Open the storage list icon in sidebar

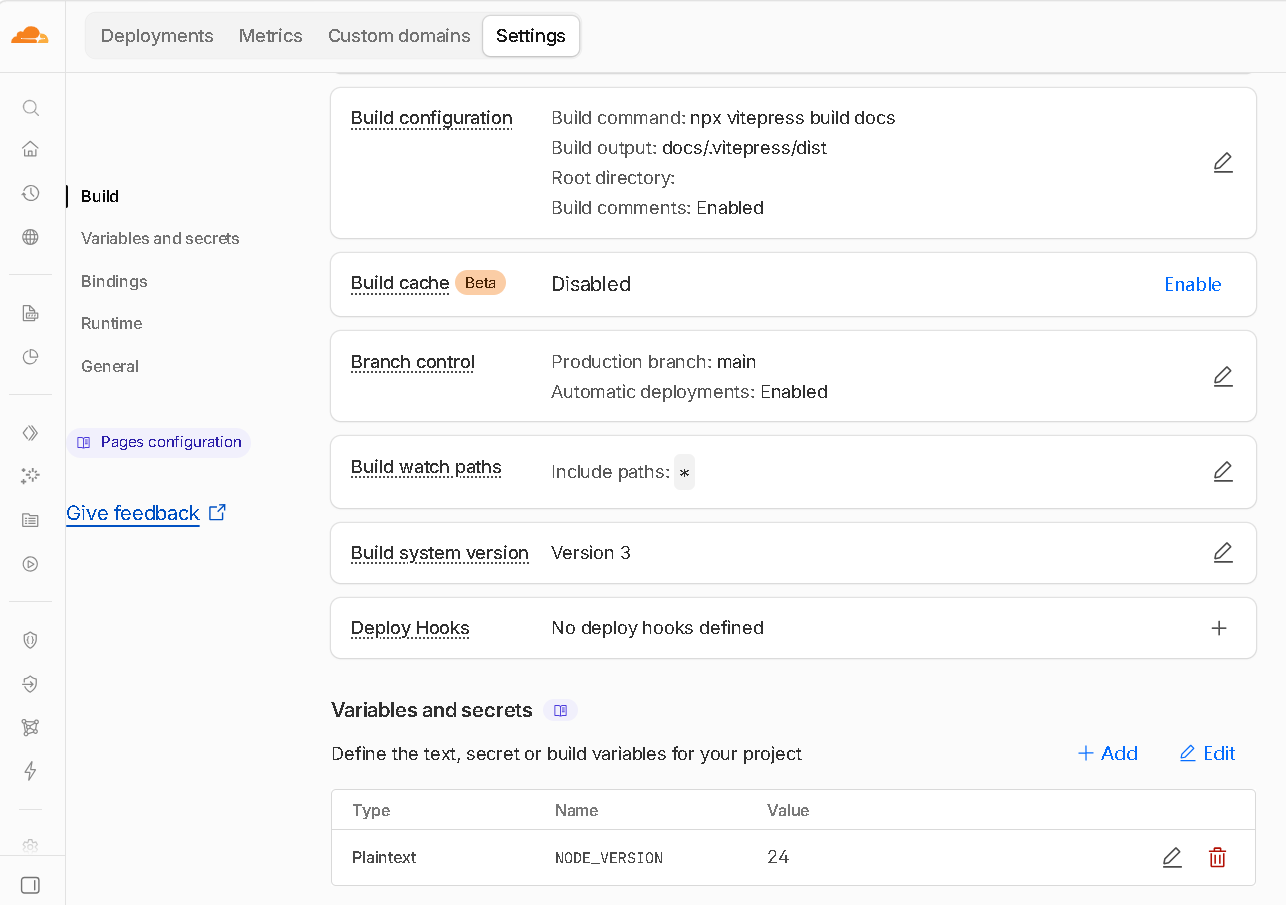point(31,520)
